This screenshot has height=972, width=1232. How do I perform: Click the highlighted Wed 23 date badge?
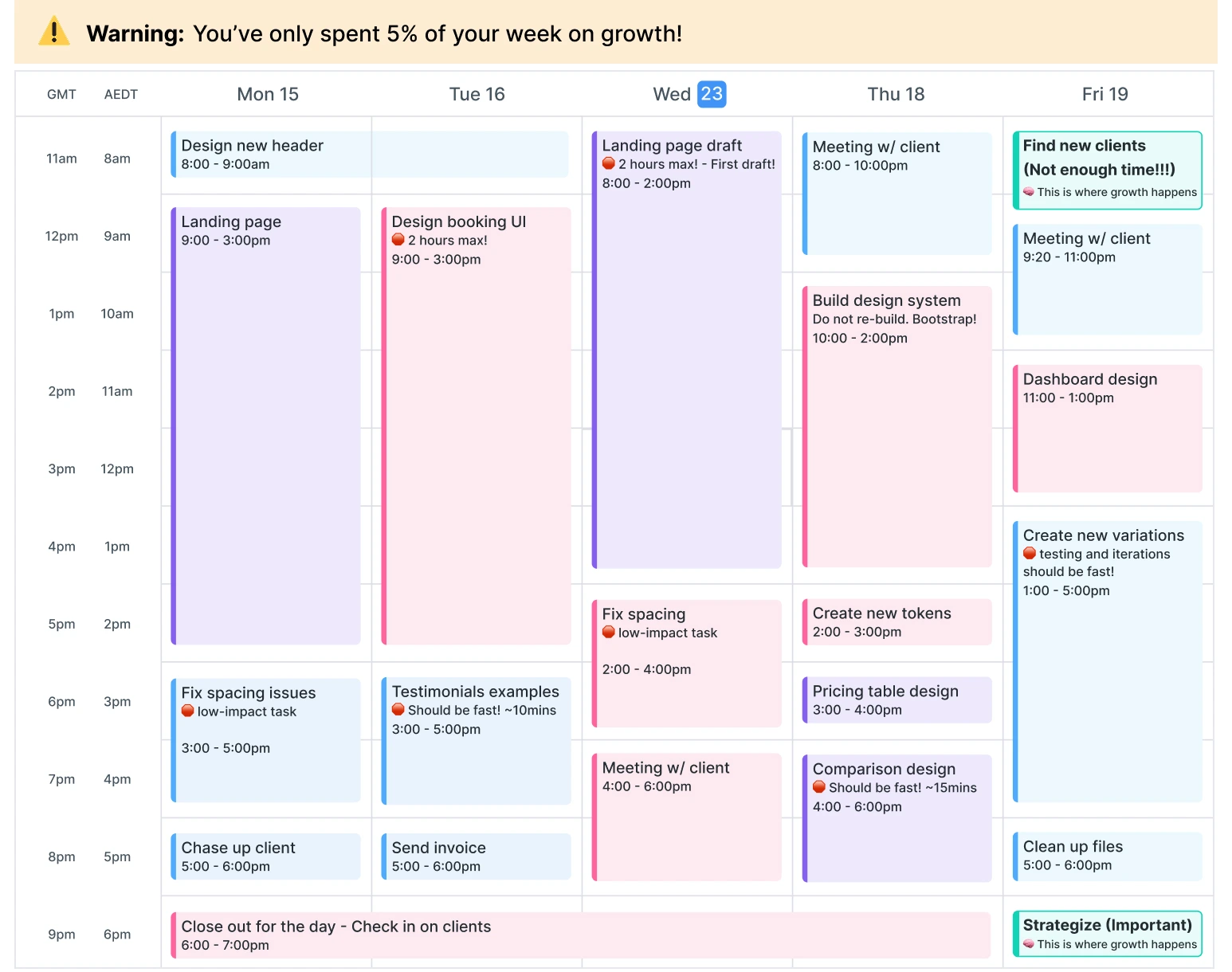click(x=712, y=94)
